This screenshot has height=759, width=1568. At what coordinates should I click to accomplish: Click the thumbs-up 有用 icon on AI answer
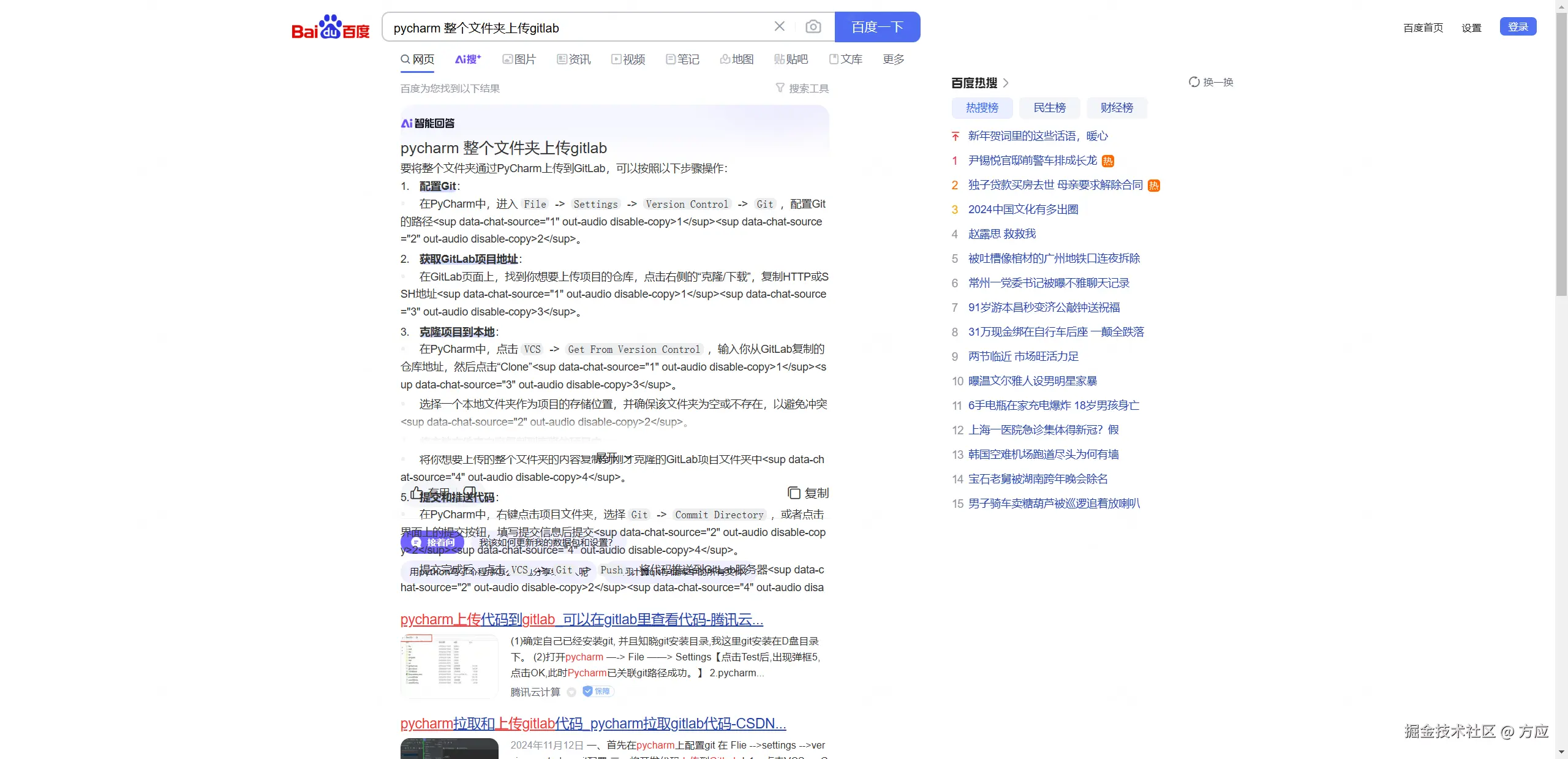(x=415, y=493)
